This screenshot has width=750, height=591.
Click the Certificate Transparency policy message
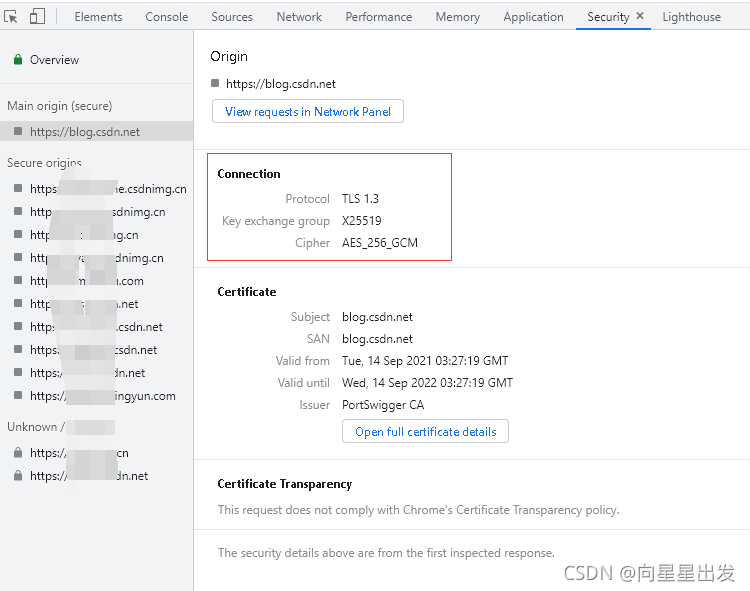click(x=419, y=510)
